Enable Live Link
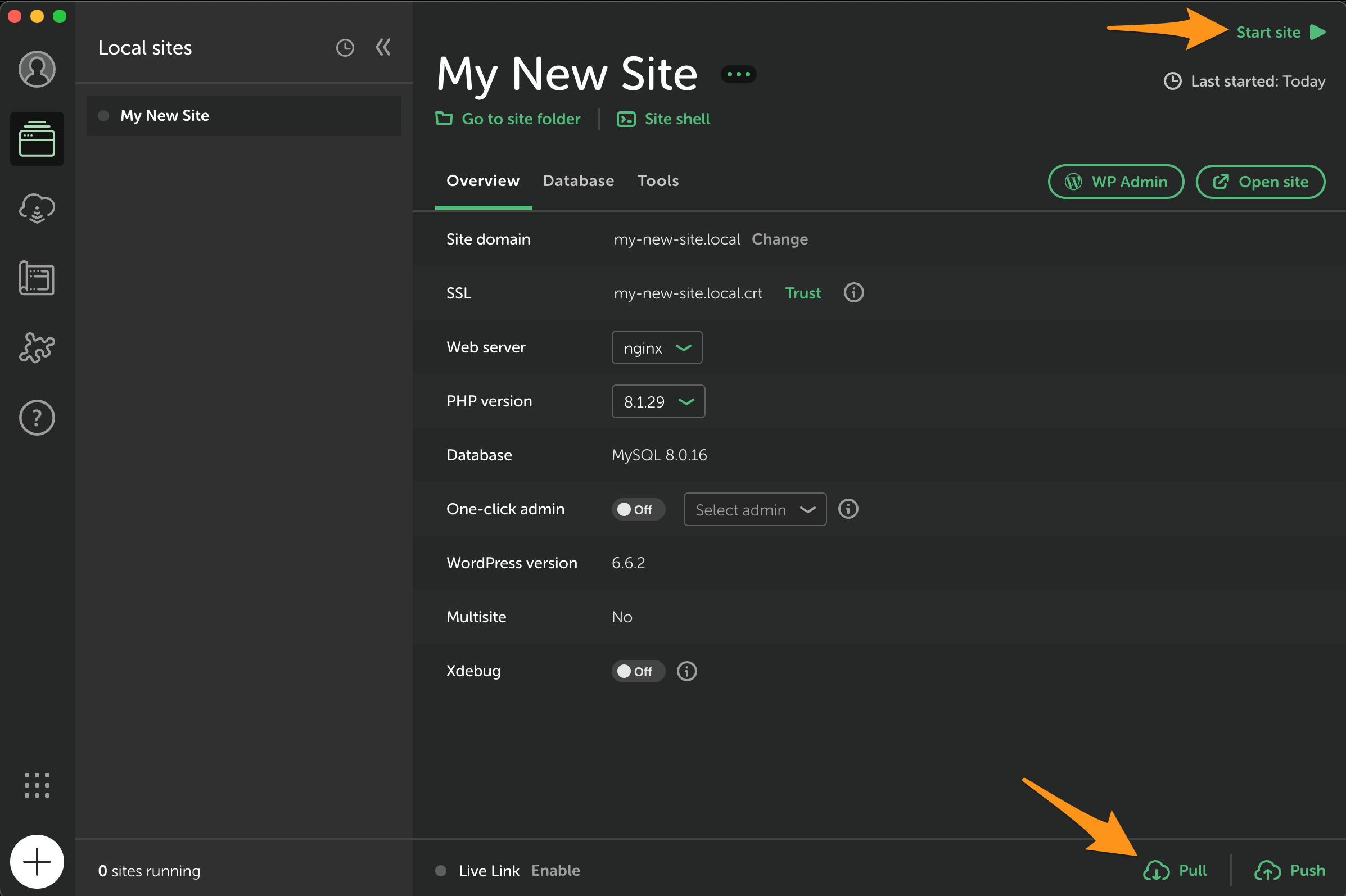Viewport: 1346px width, 896px height. point(555,870)
